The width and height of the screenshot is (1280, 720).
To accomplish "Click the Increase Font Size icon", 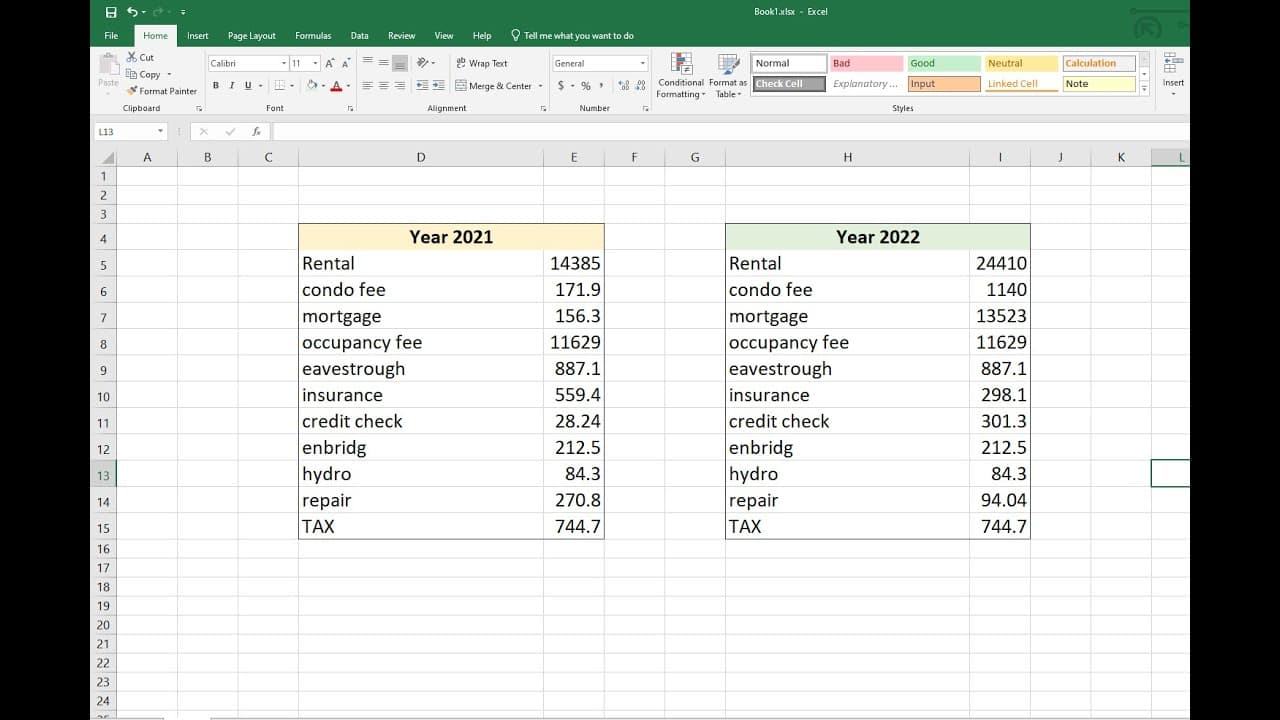I will click(x=330, y=63).
